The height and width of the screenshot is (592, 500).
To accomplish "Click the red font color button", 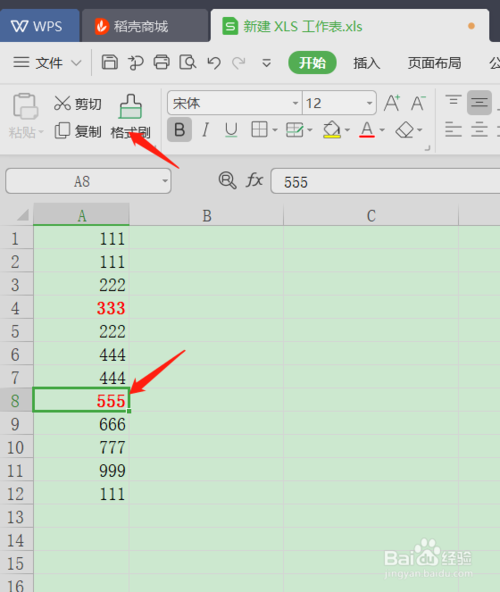I will click(367, 130).
